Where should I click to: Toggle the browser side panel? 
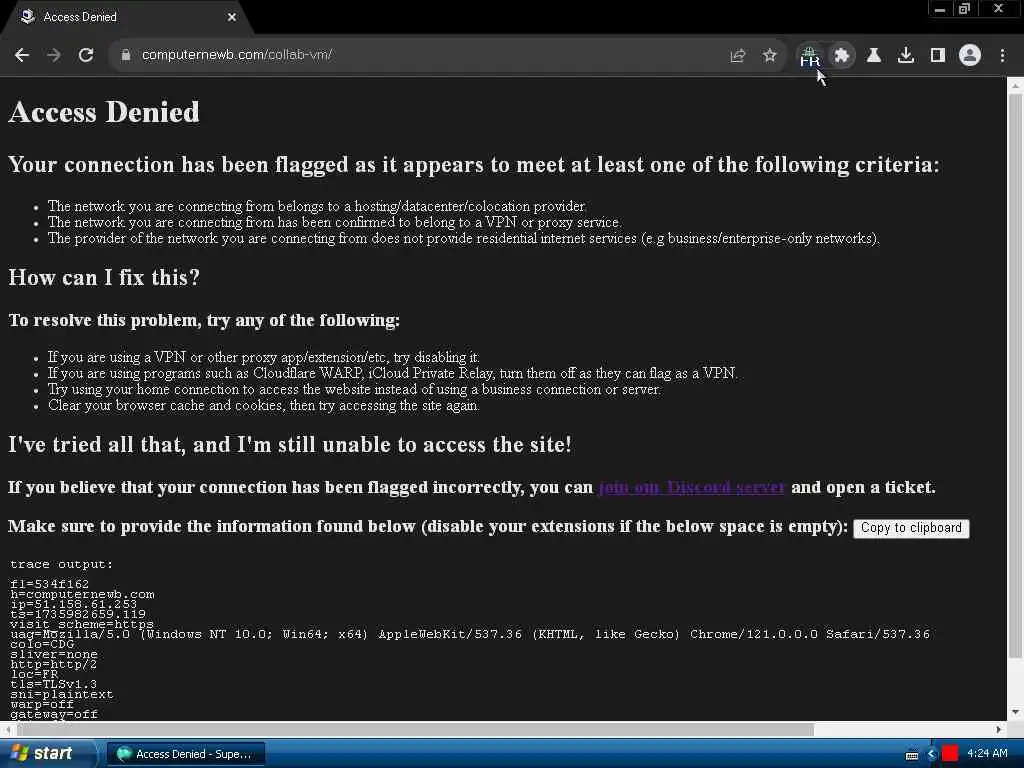click(x=938, y=56)
